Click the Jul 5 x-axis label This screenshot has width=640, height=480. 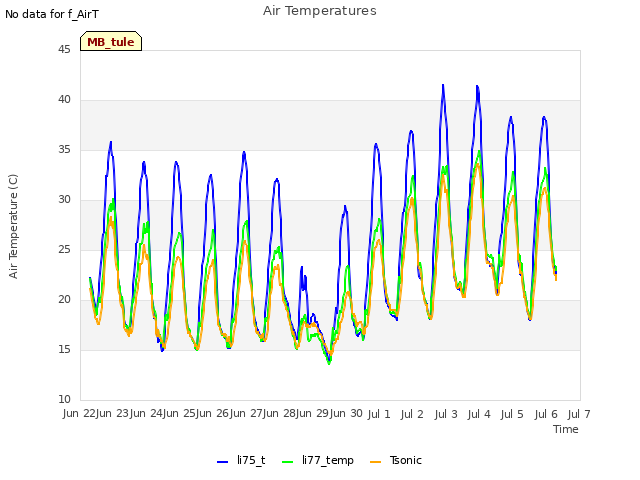[512, 414]
